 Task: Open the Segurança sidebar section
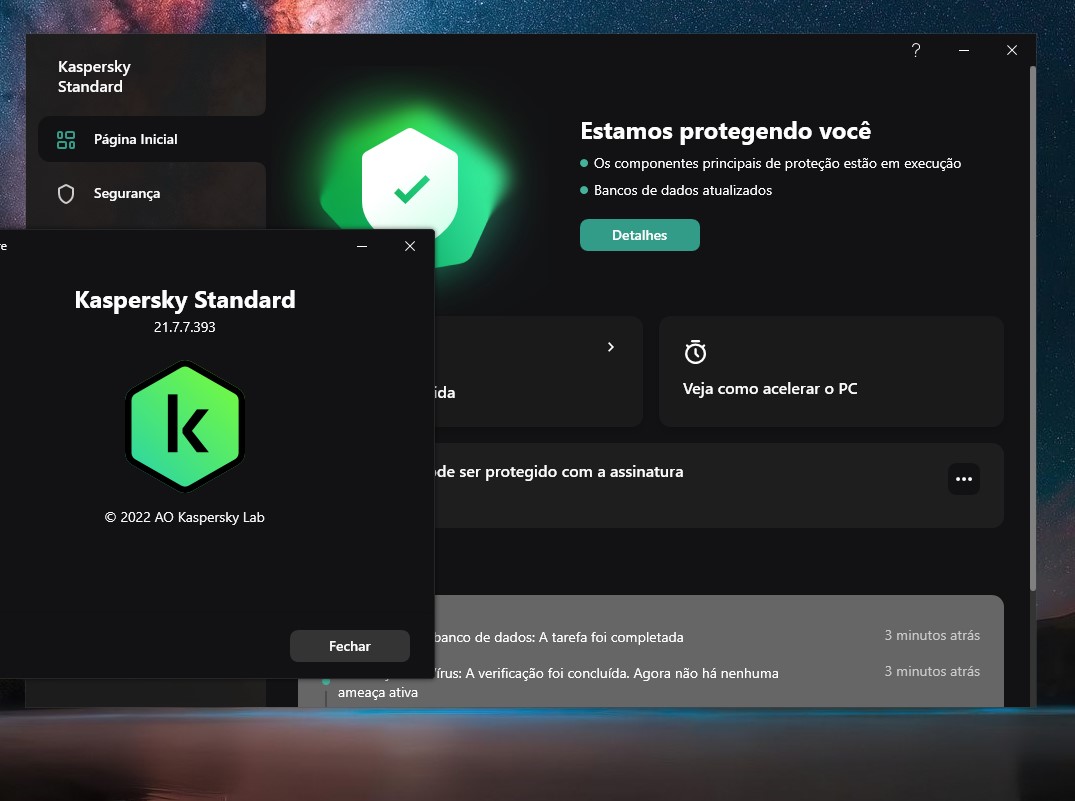[x=152, y=193]
